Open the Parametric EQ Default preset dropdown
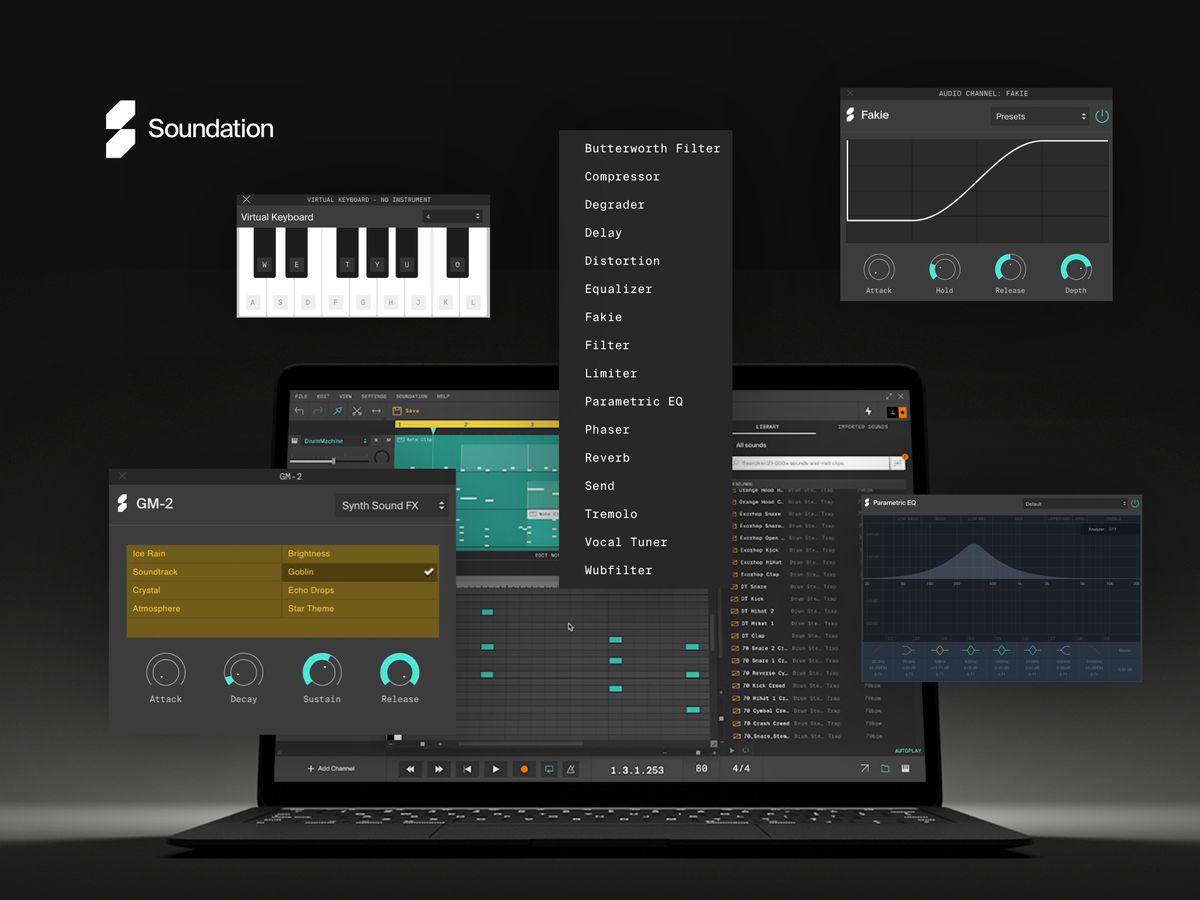 pyautogui.click(x=1074, y=504)
